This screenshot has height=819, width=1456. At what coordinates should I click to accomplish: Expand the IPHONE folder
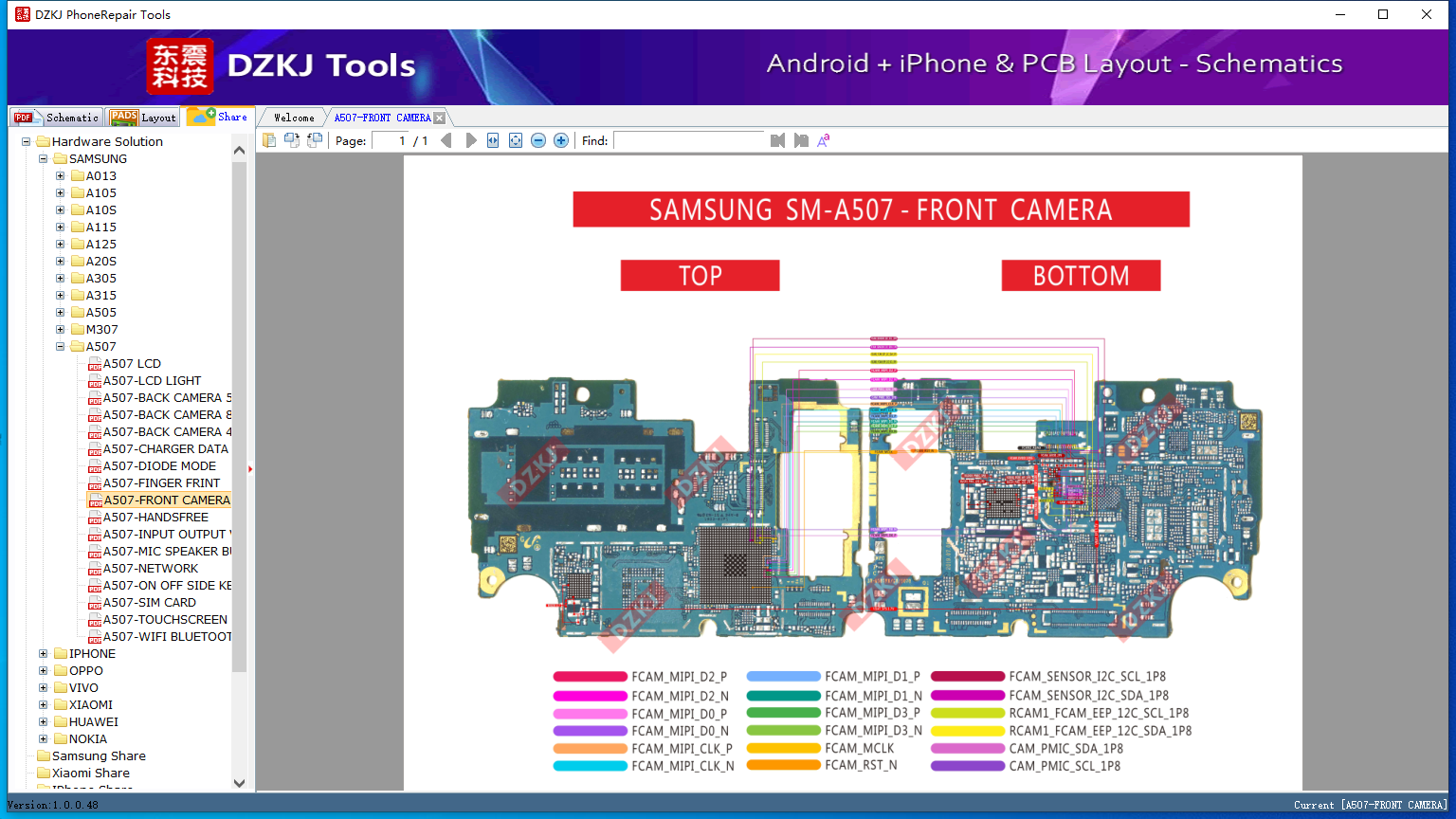click(x=44, y=653)
